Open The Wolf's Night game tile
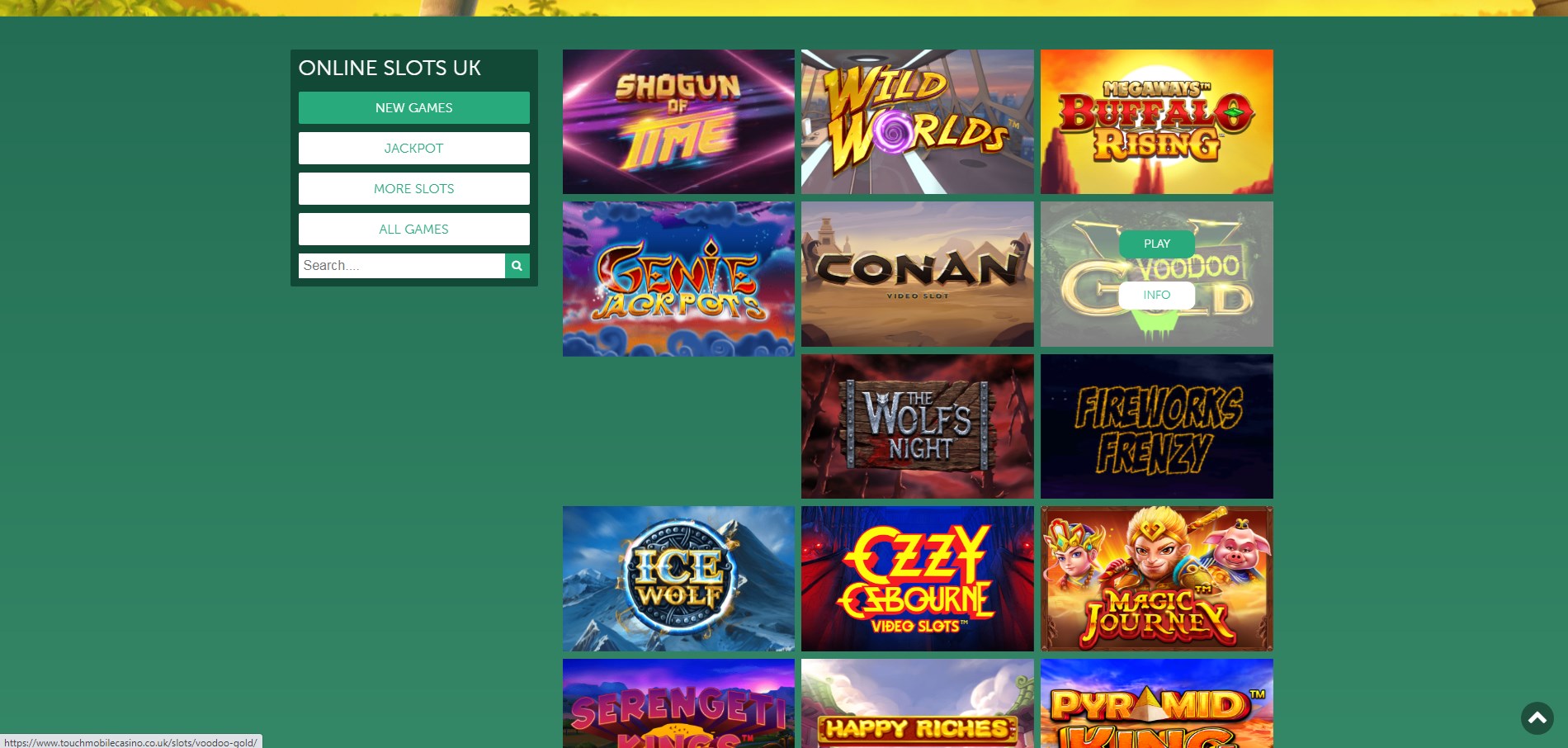 pyautogui.click(x=917, y=426)
